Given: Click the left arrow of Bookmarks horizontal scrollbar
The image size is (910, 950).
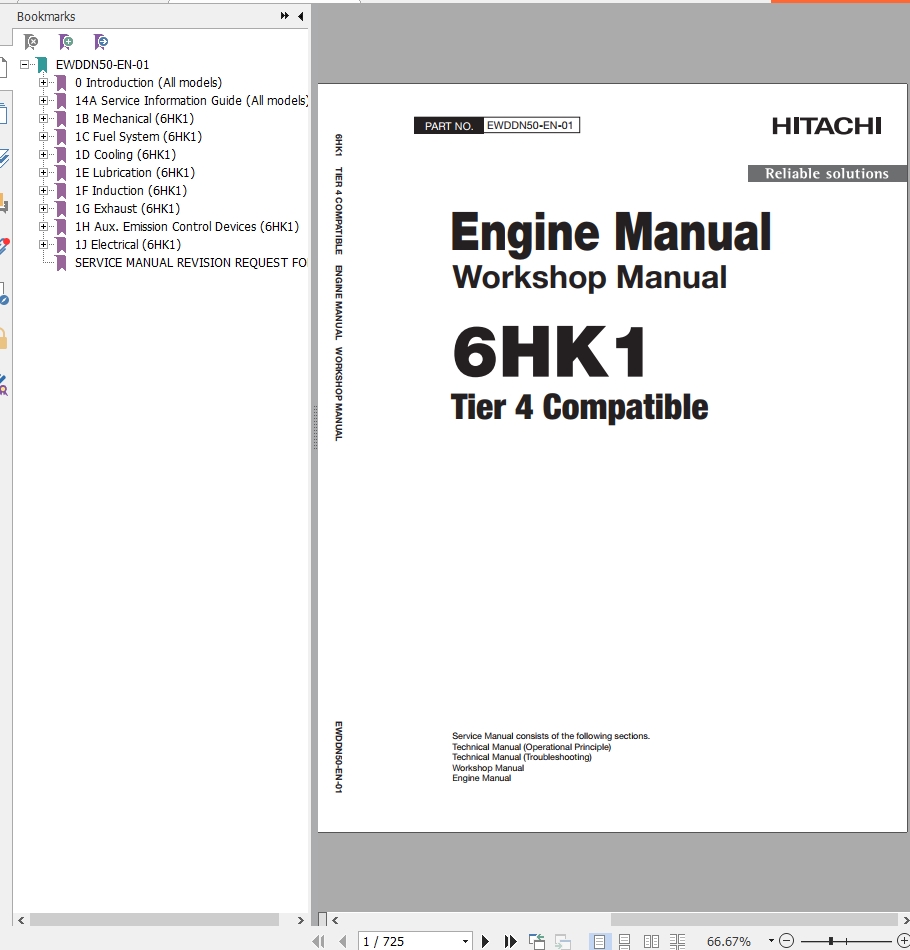Looking at the screenshot, I should click(21, 920).
